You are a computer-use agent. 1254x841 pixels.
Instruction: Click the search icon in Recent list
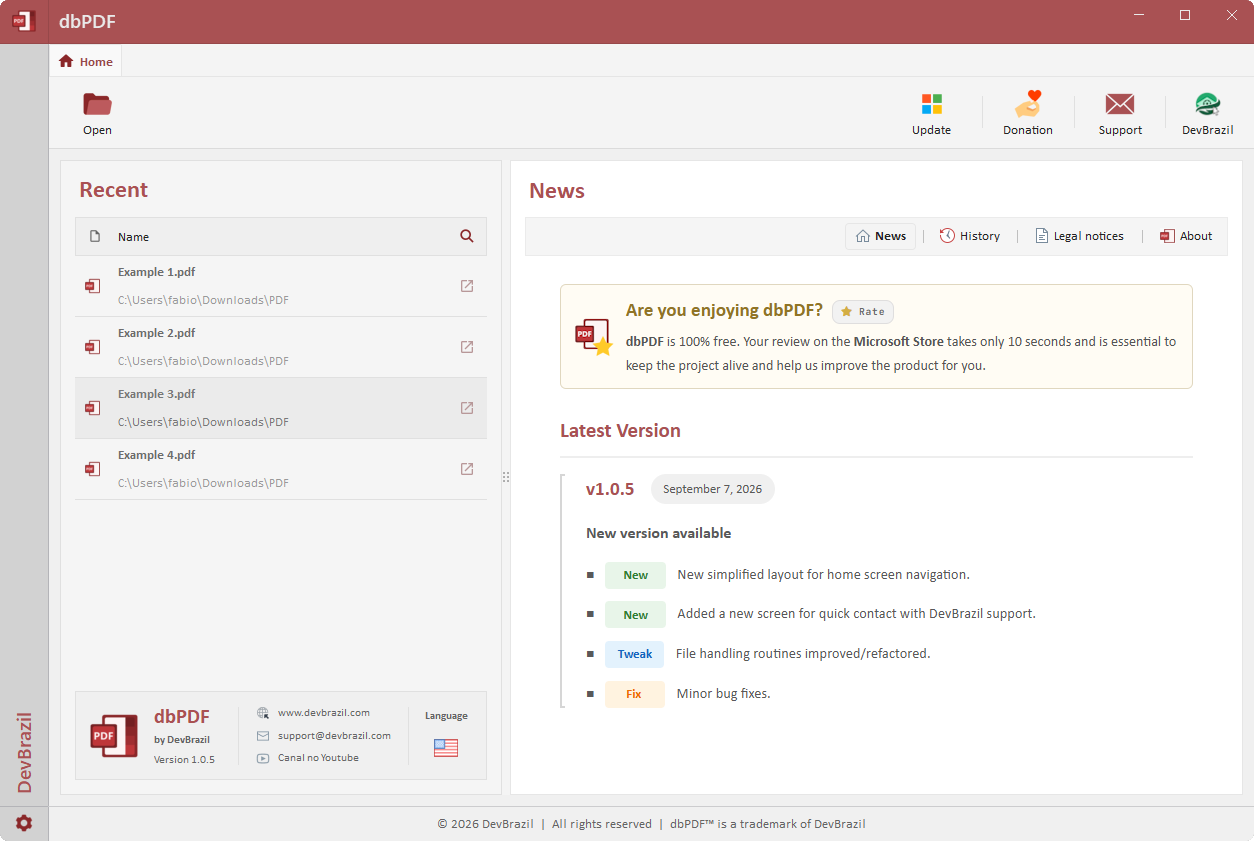[467, 236]
